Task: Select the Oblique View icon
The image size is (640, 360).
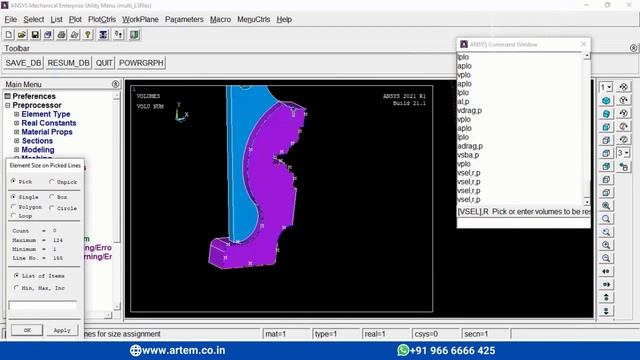Action: pyautogui.click(x=606, y=114)
